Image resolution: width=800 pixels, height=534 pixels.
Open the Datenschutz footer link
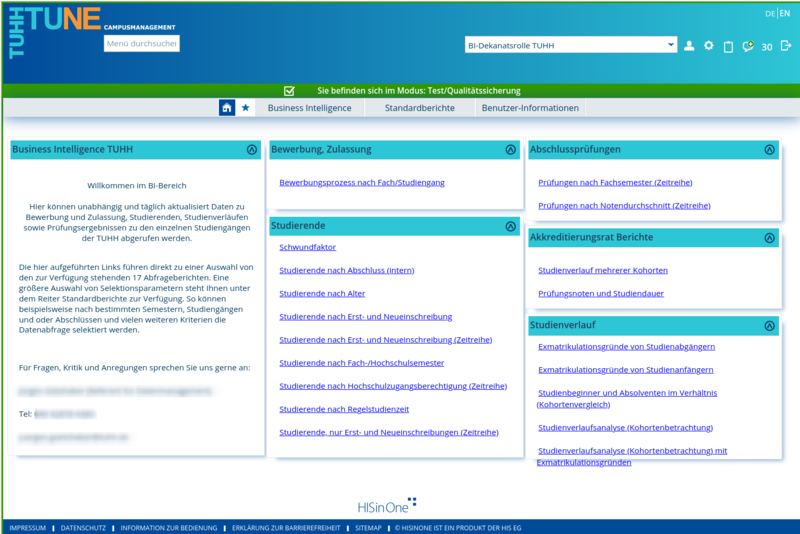(83, 528)
